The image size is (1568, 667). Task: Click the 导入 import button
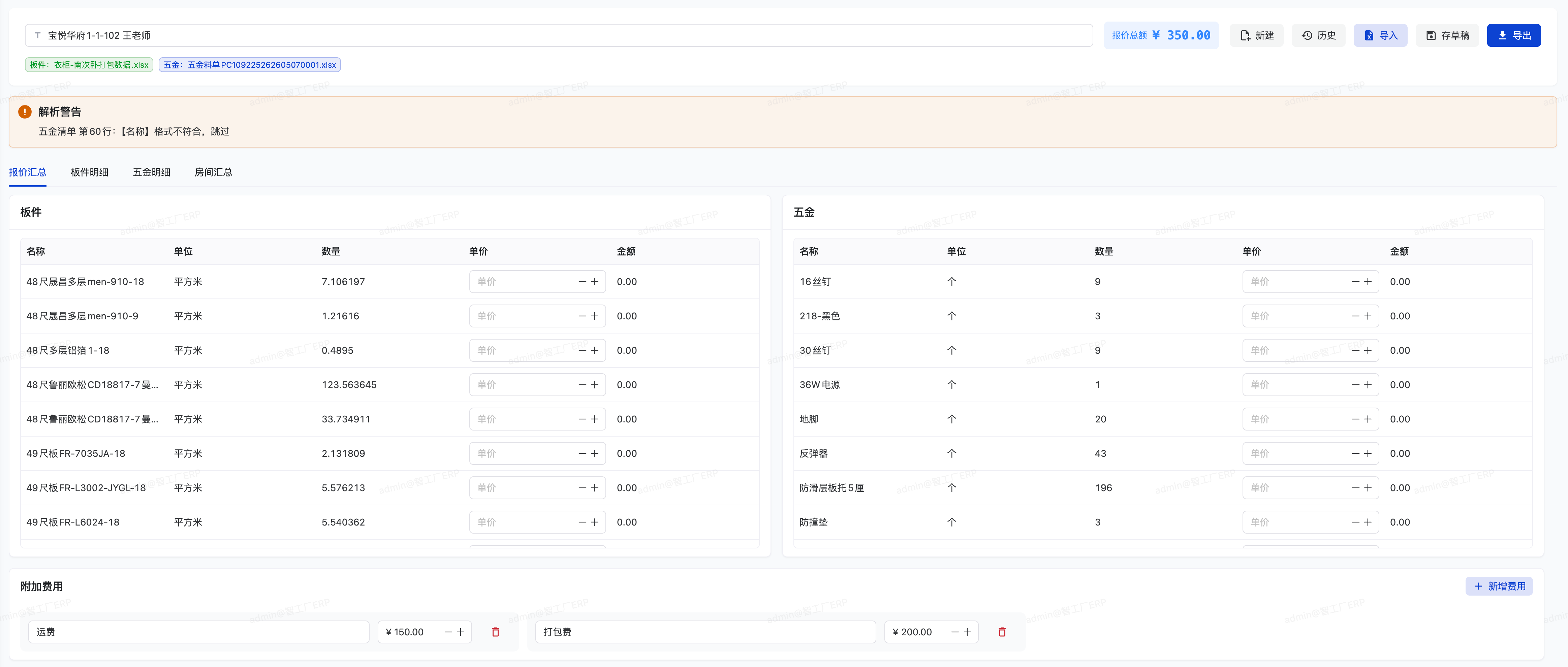1380,35
